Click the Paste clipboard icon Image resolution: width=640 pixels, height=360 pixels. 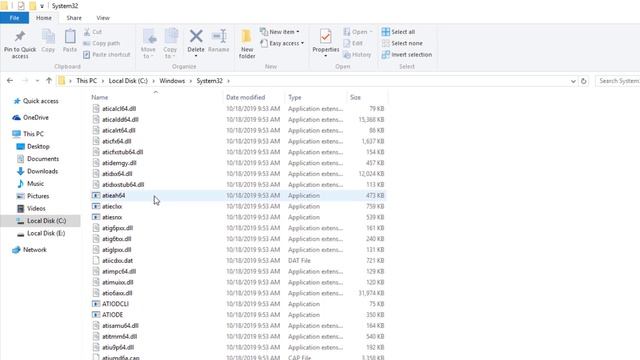pos(70,37)
